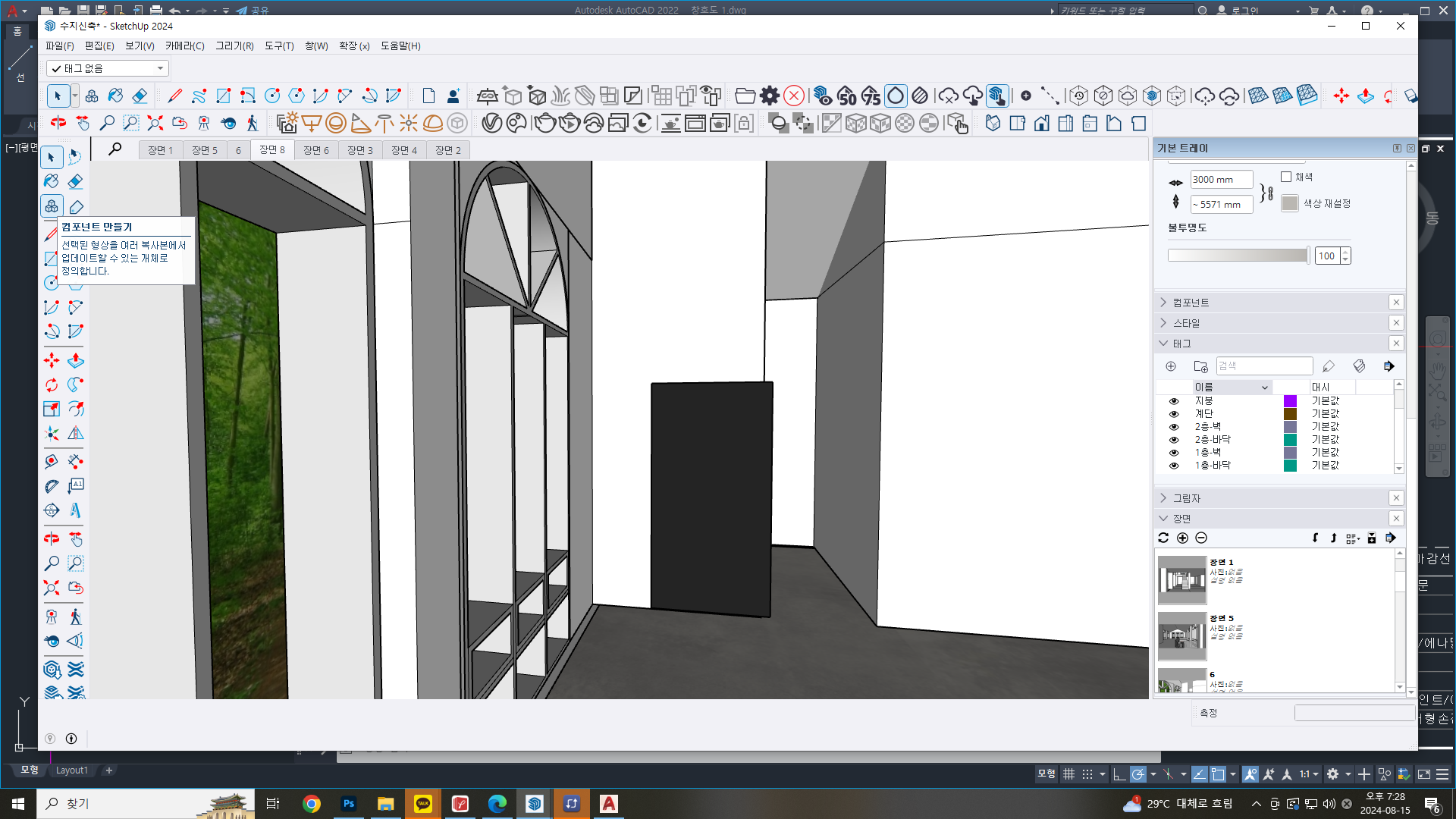Click the Add Scene plus icon
The width and height of the screenshot is (1456, 819).
1182,538
